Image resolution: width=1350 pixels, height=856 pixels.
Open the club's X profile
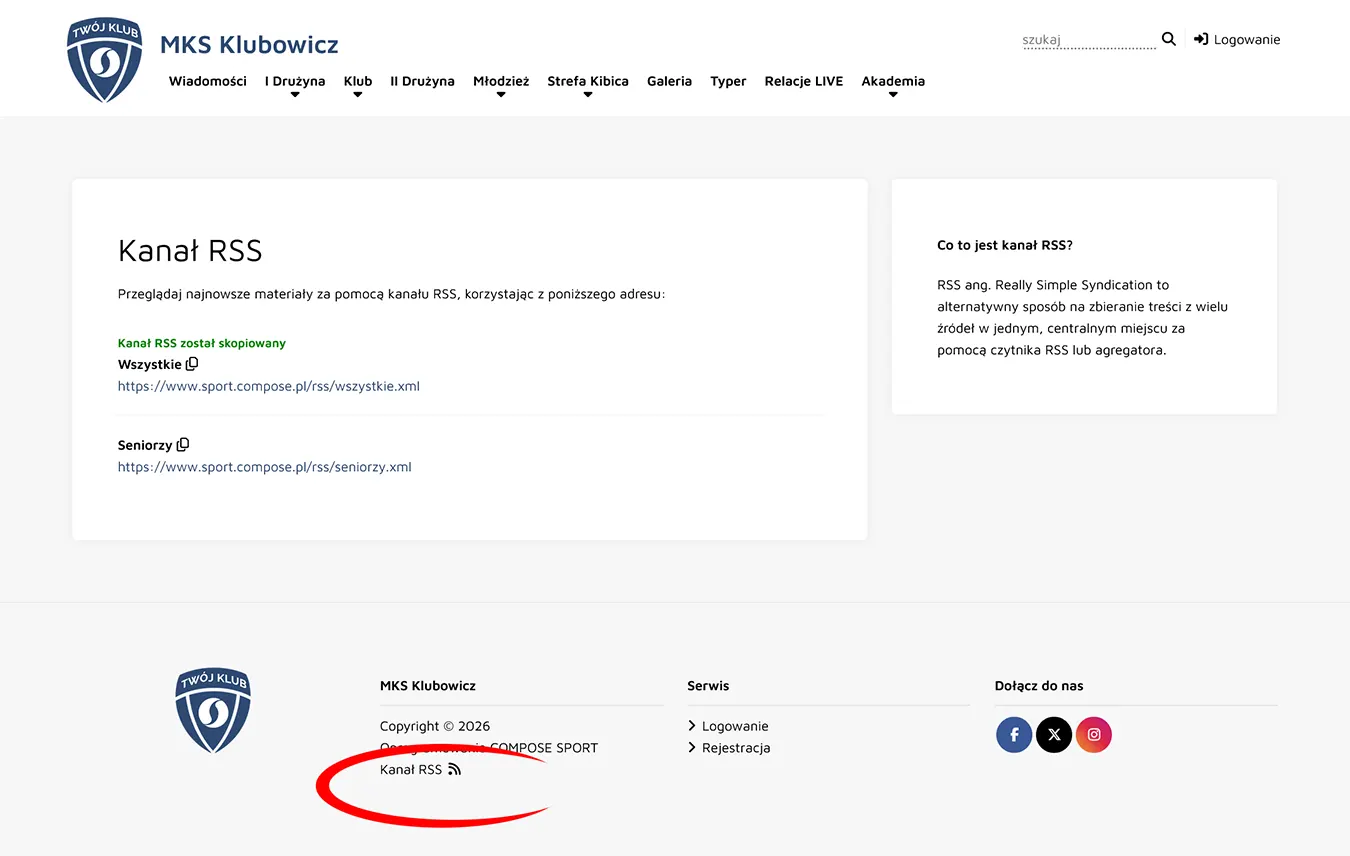1053,735
